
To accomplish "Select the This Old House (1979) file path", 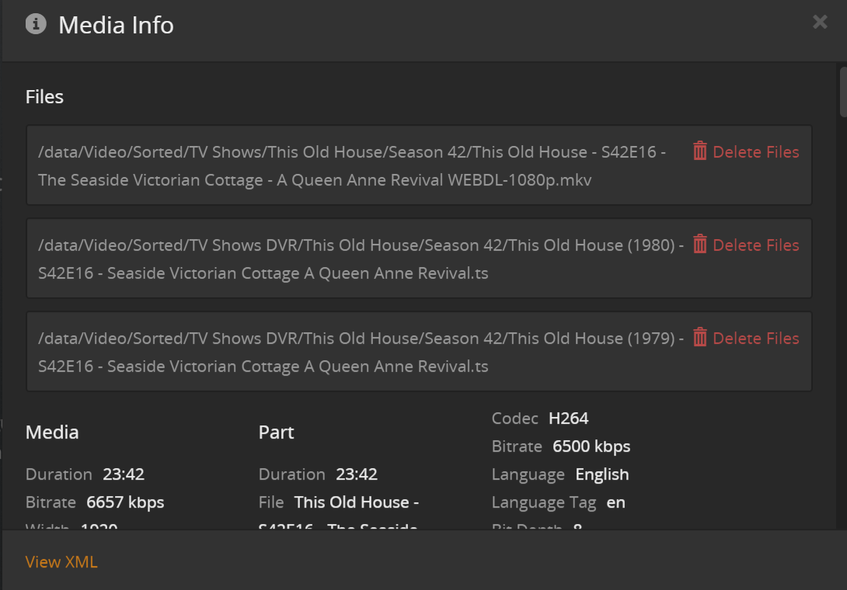I will [361, 351].
